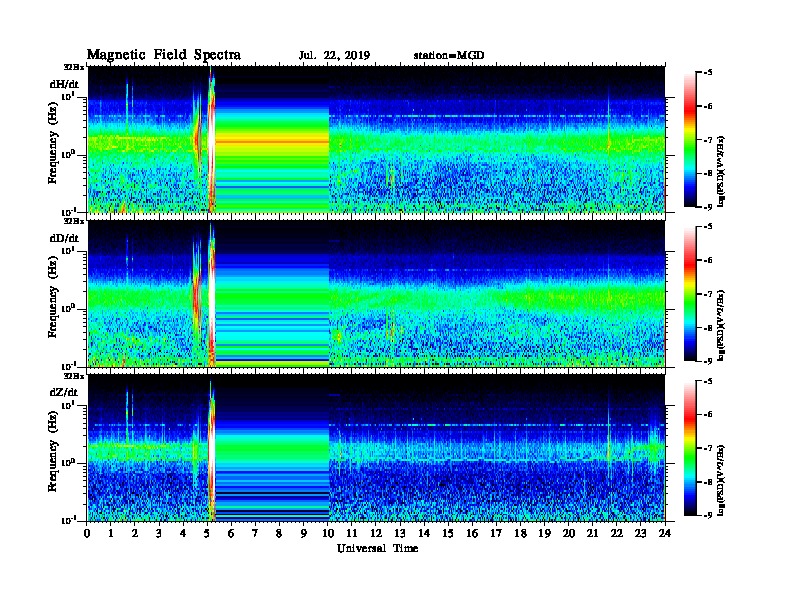This screenshot has height=612, width=792.
Task: Click the '-7' tick on dD/dt color scale
Action: click(708, 294)
